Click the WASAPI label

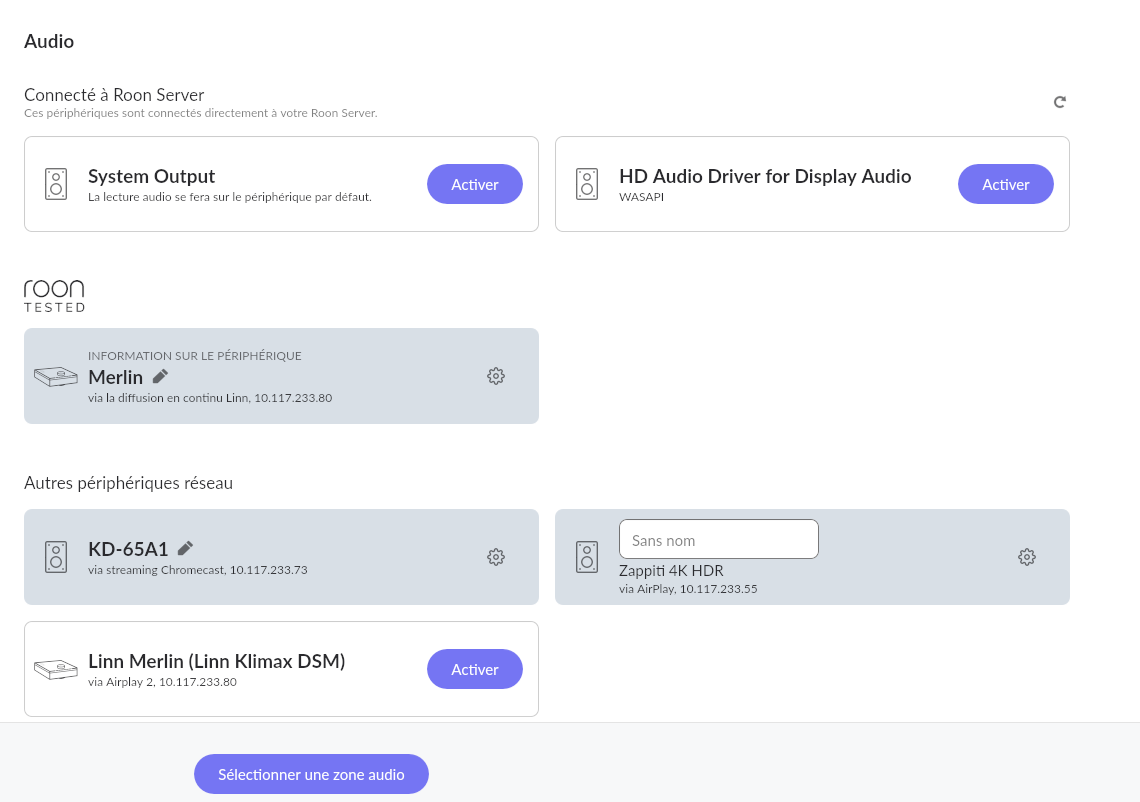[641, 197]
